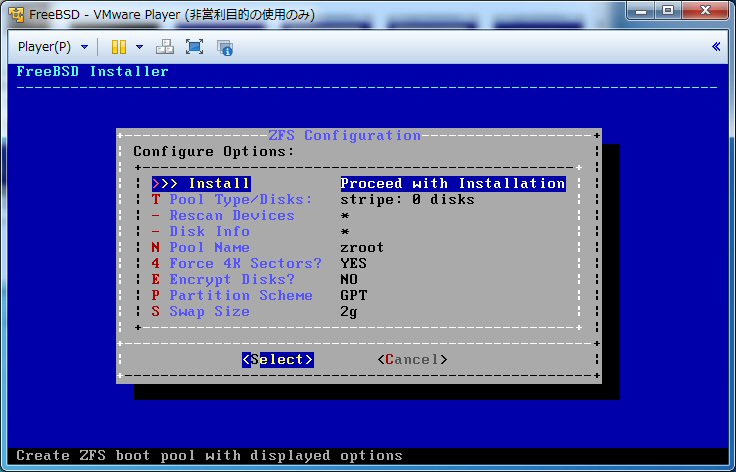Click the 'zroot' pool name value

[x=362, y=247]
